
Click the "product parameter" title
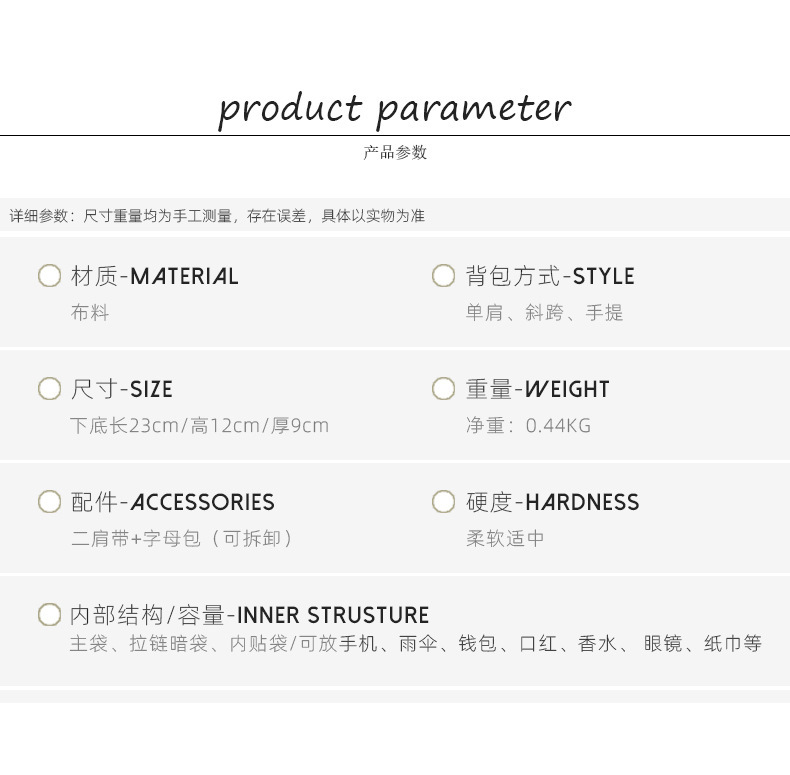(394, 108)
